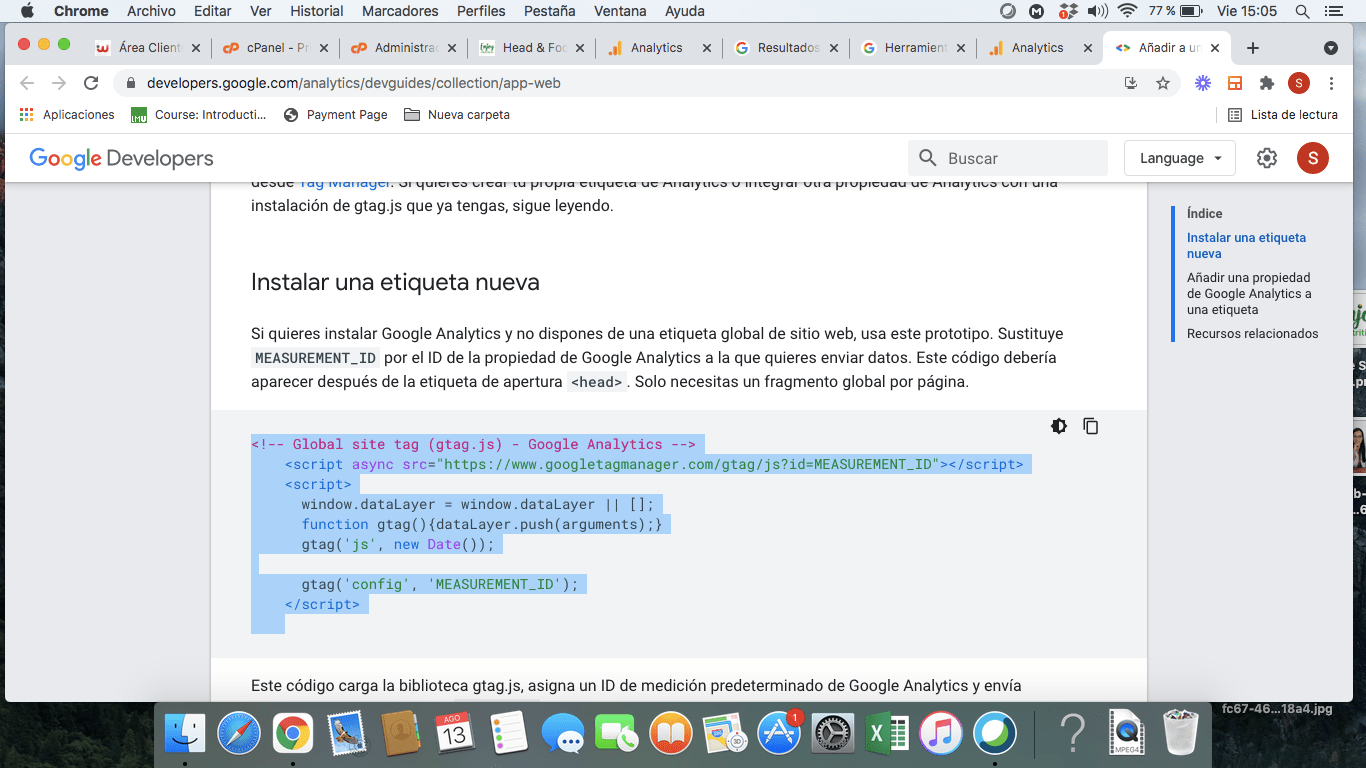Click the address bar URL
This screenshot has width=1366, height=768.
(354, 83)
